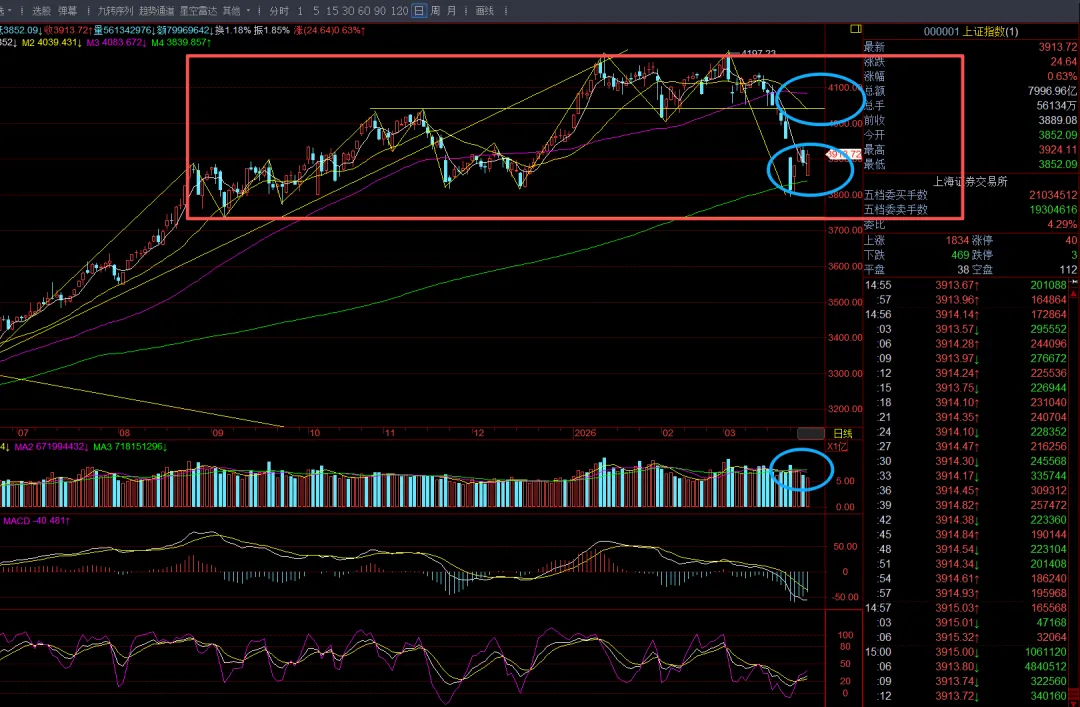Click the 09 month axis label
Screen dimensions: 1080x707
[218, 433]
